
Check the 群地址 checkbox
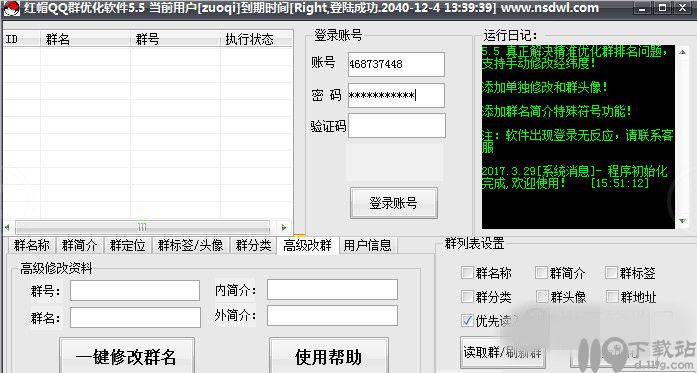[x=613, y=297]
